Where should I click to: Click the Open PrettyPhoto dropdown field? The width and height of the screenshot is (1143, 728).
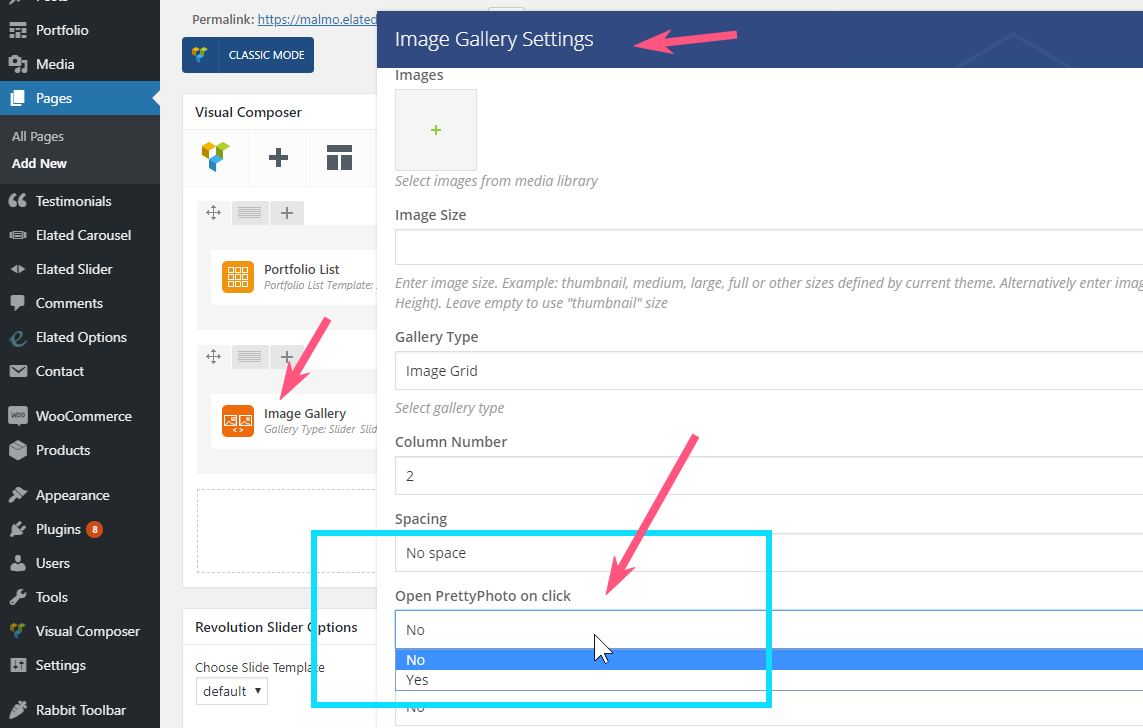click(769, 630)
